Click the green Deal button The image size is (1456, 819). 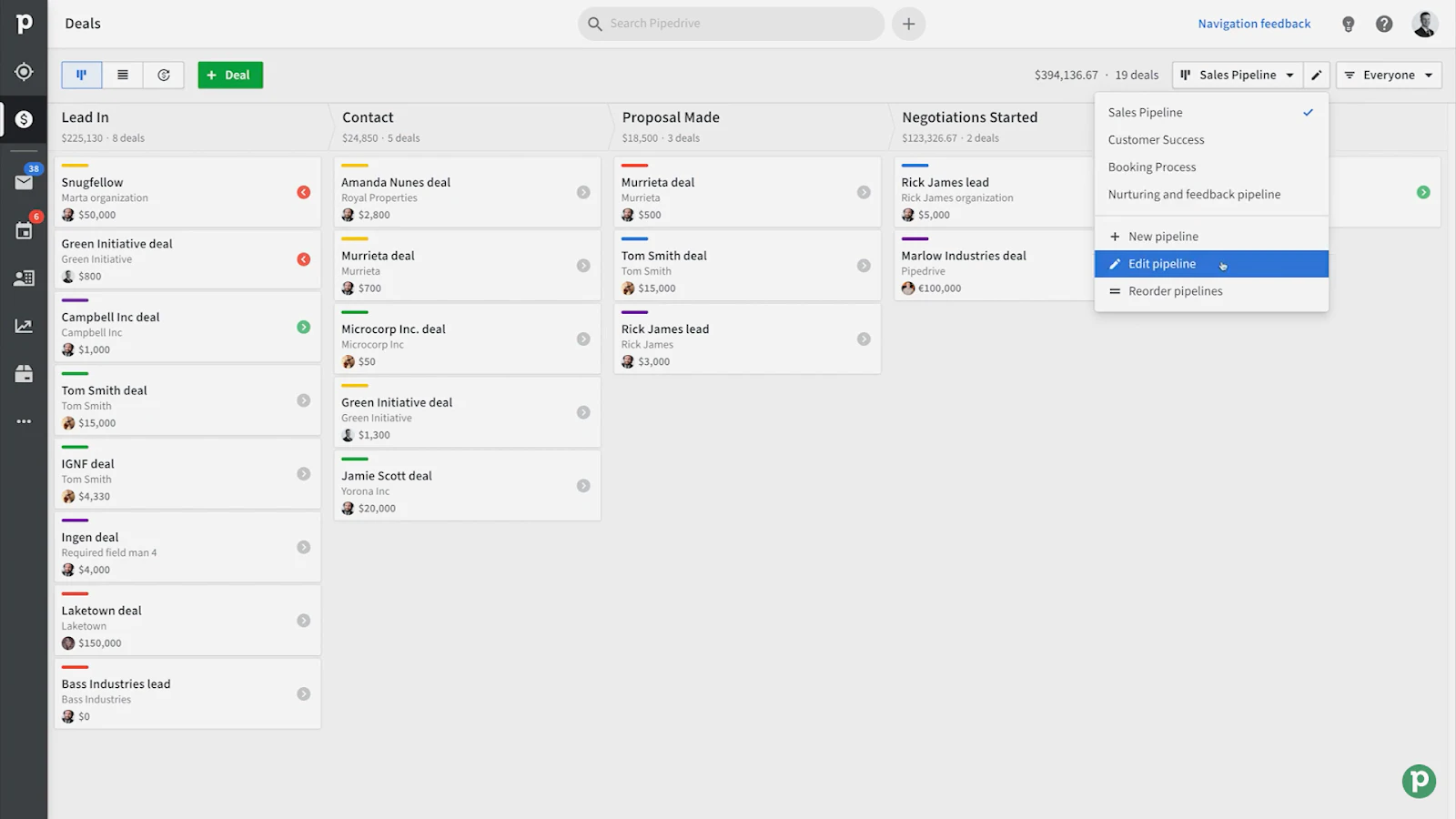click(230, 75)
